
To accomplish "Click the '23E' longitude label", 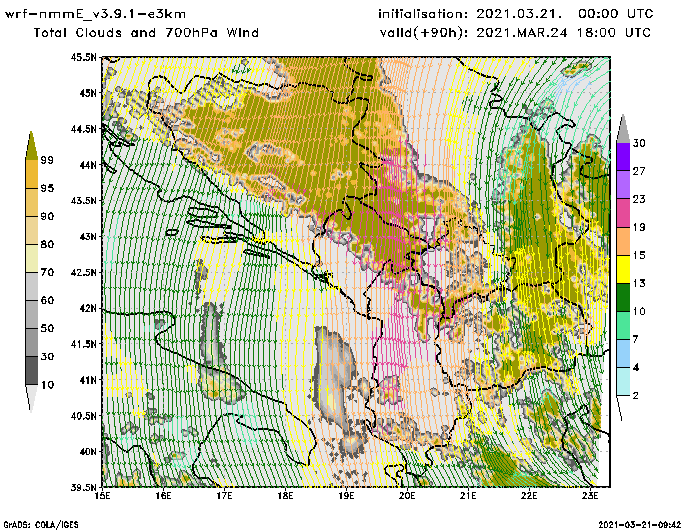I will point(590,496).
